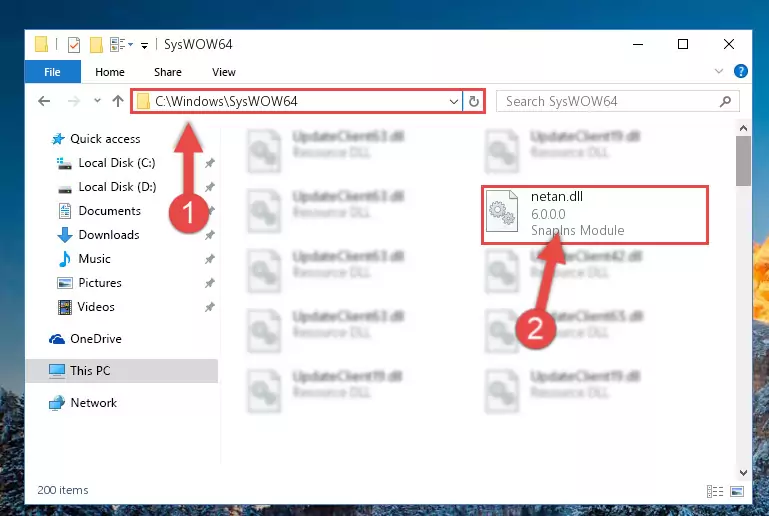Click the search magnifier icon

(725, 102)
